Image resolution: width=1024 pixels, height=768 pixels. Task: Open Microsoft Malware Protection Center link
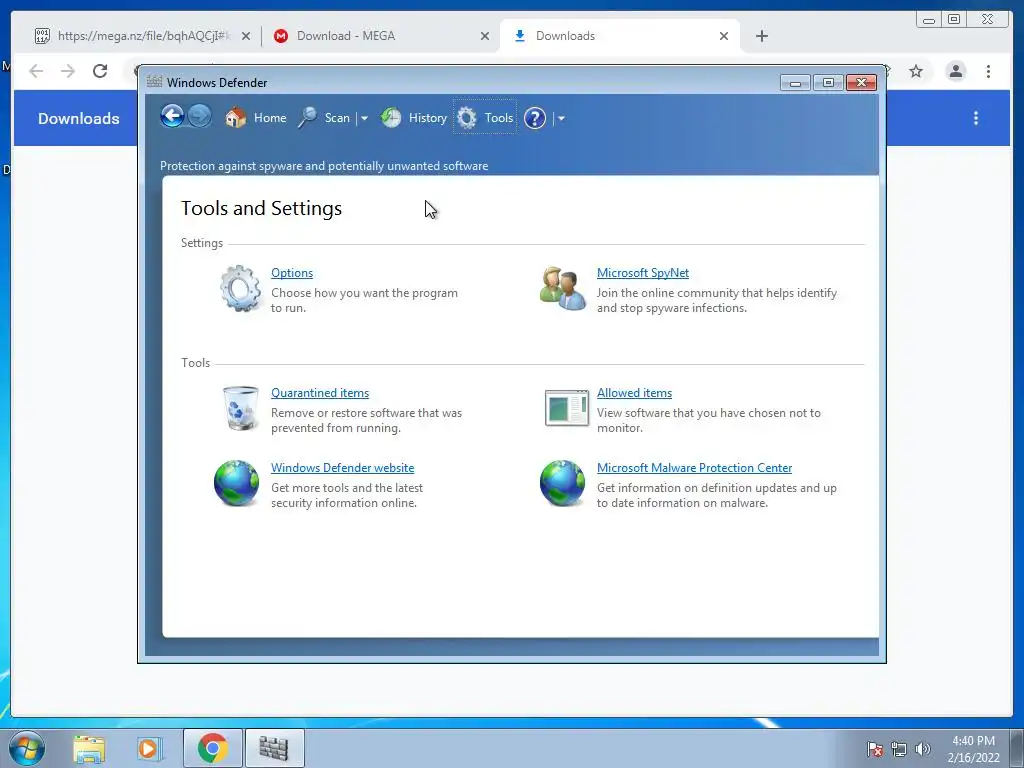(694, 468)
